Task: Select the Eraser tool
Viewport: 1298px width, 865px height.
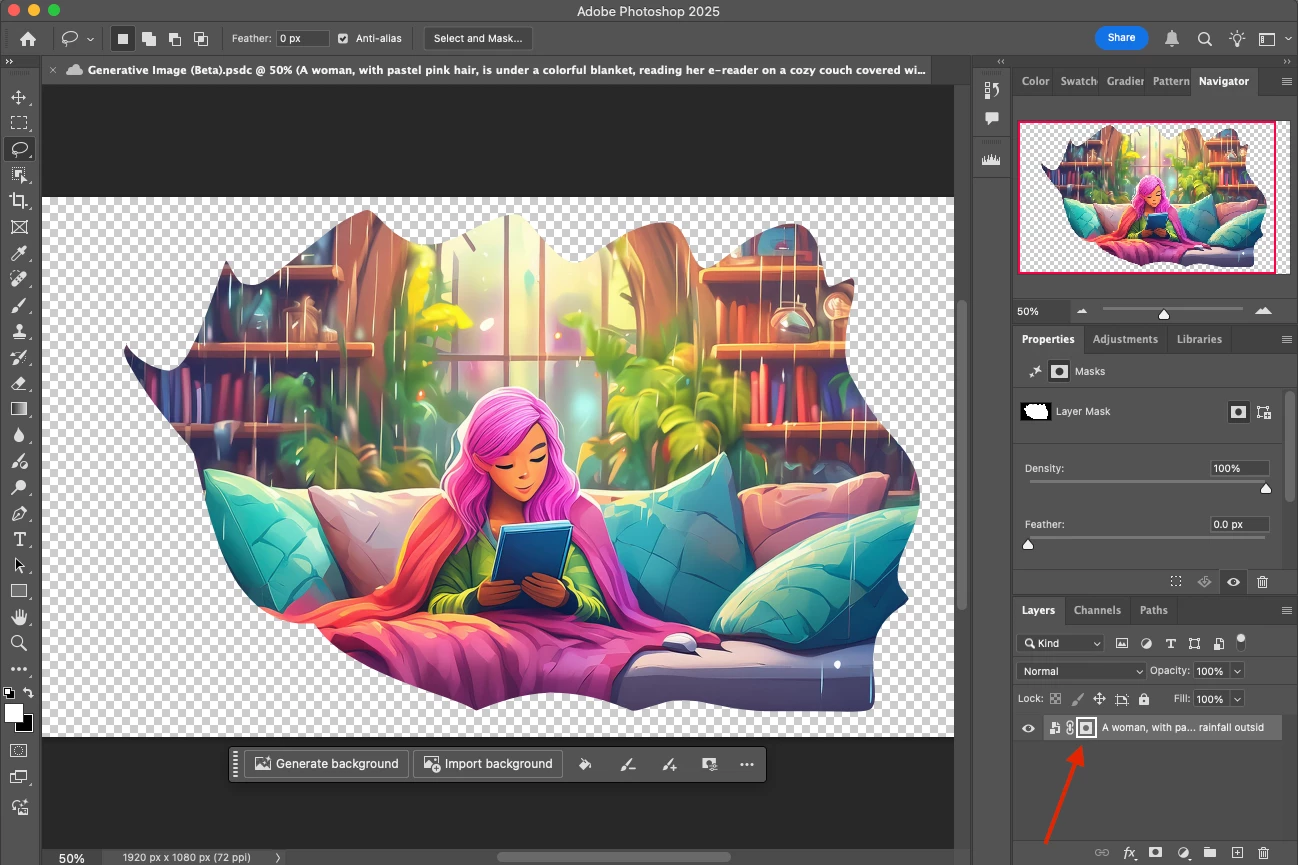Action: pos(18,383)
